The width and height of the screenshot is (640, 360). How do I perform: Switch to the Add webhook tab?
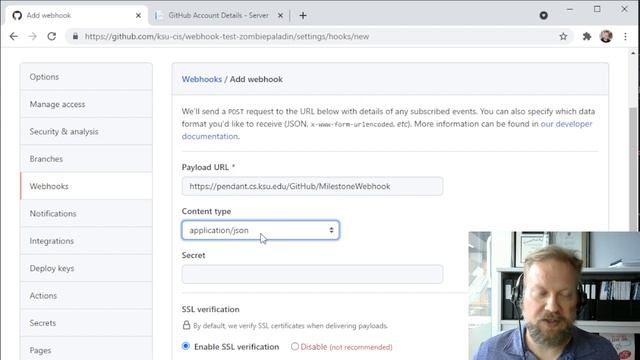(x=77, y=16)
